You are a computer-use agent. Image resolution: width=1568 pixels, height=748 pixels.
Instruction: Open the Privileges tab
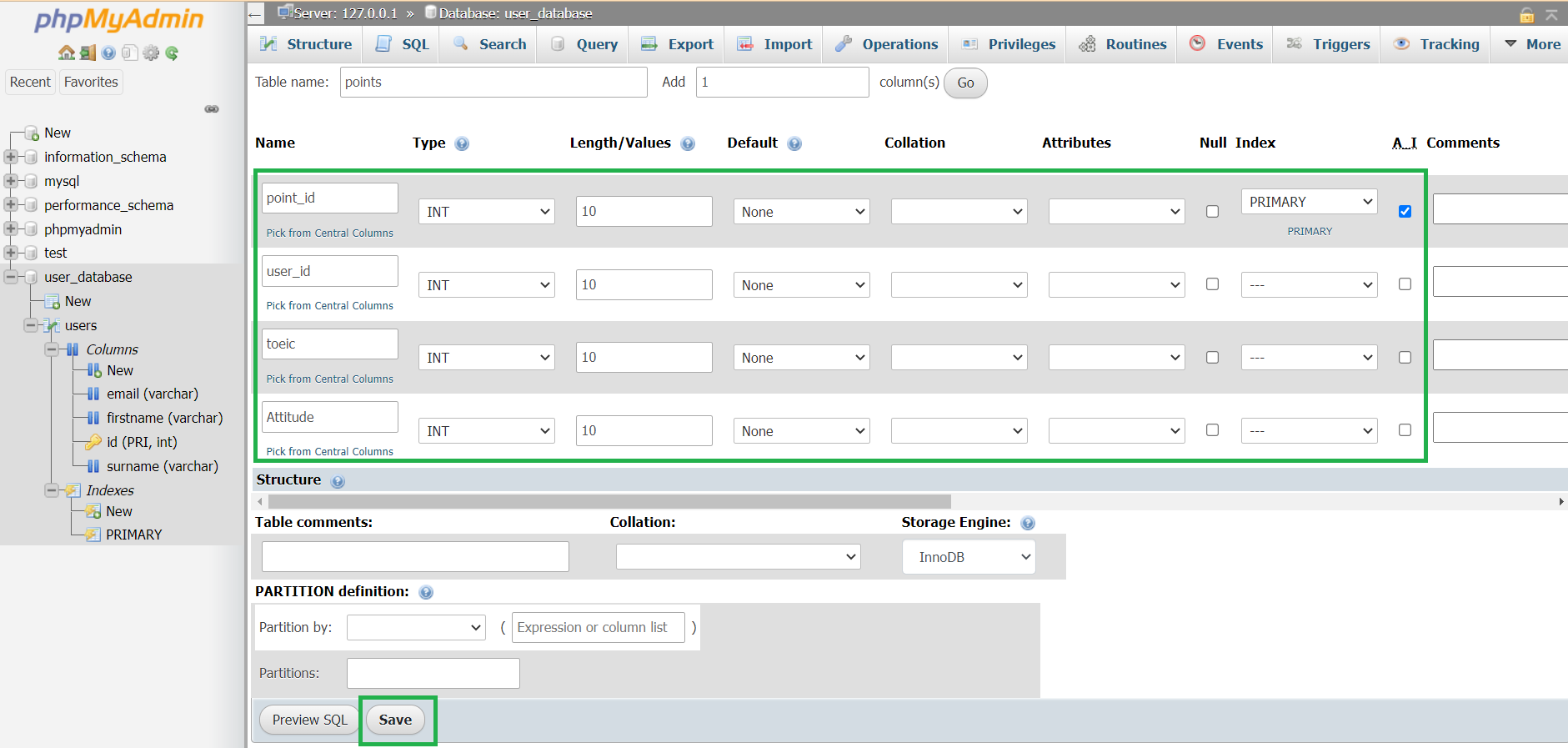pos(1009,44)
